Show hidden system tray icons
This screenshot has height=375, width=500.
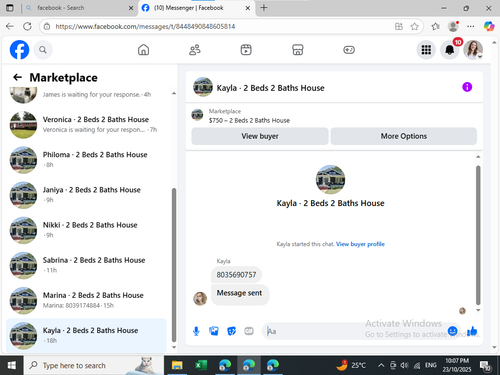click(381, 366)
